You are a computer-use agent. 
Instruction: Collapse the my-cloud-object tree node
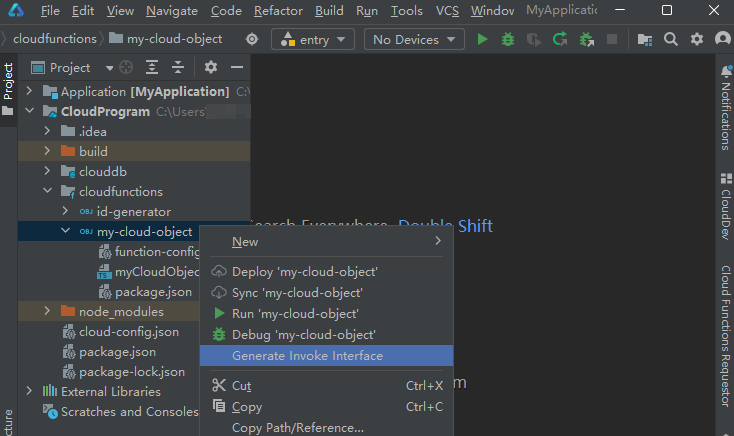pos(65,231)
